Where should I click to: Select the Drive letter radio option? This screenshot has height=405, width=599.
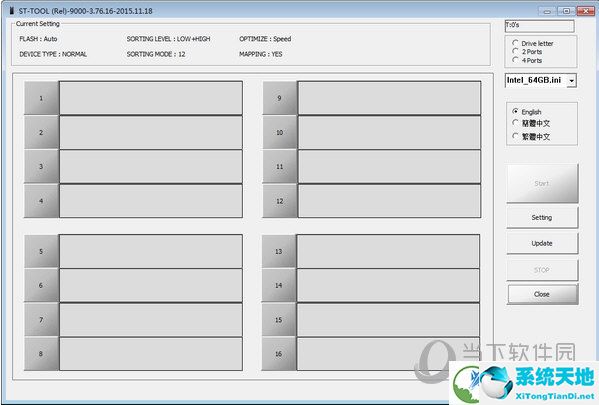[533, 43]
